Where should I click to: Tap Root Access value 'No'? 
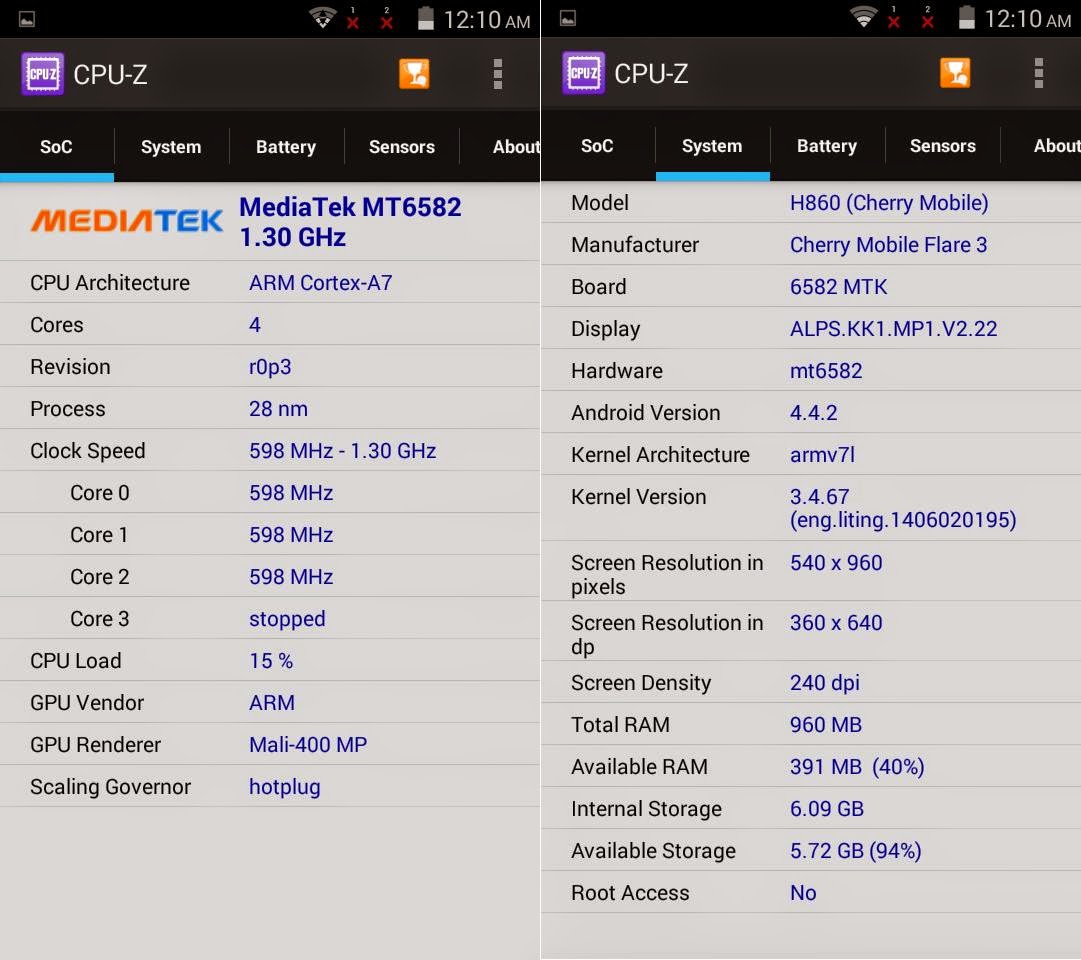(x=803, y=893)
